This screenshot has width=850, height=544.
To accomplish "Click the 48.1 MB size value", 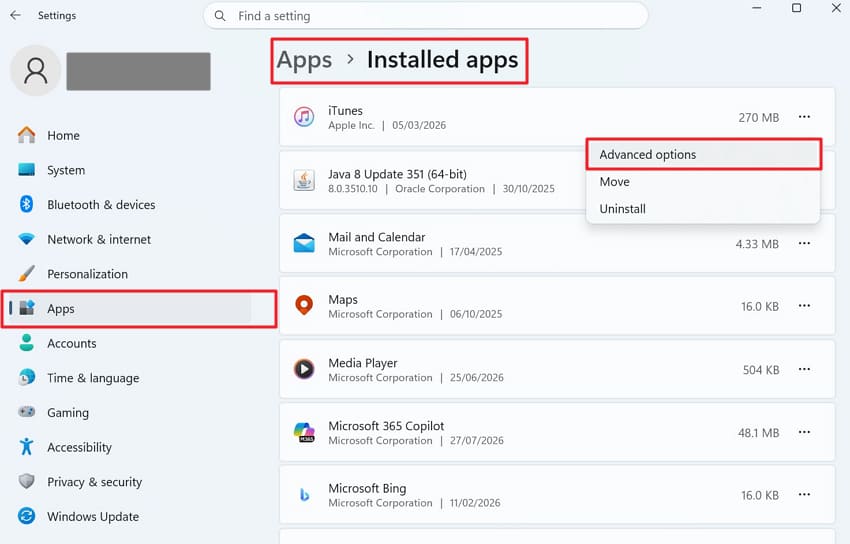I will (758, 433).
